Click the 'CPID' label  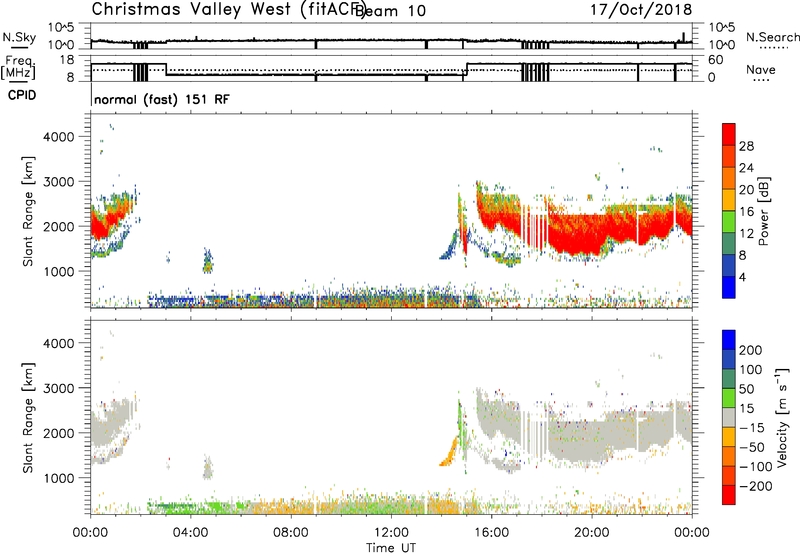(x=22, y=95)
